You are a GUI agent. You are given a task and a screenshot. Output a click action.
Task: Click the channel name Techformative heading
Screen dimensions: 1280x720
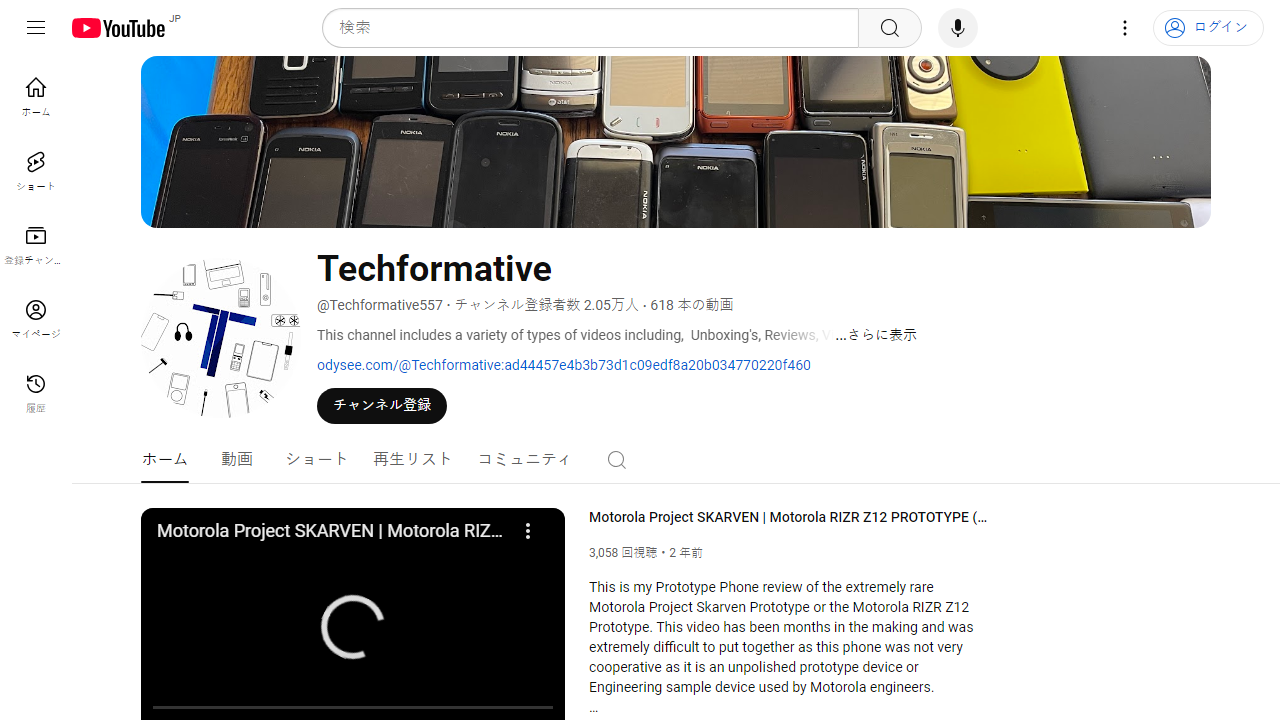(434, 269)
